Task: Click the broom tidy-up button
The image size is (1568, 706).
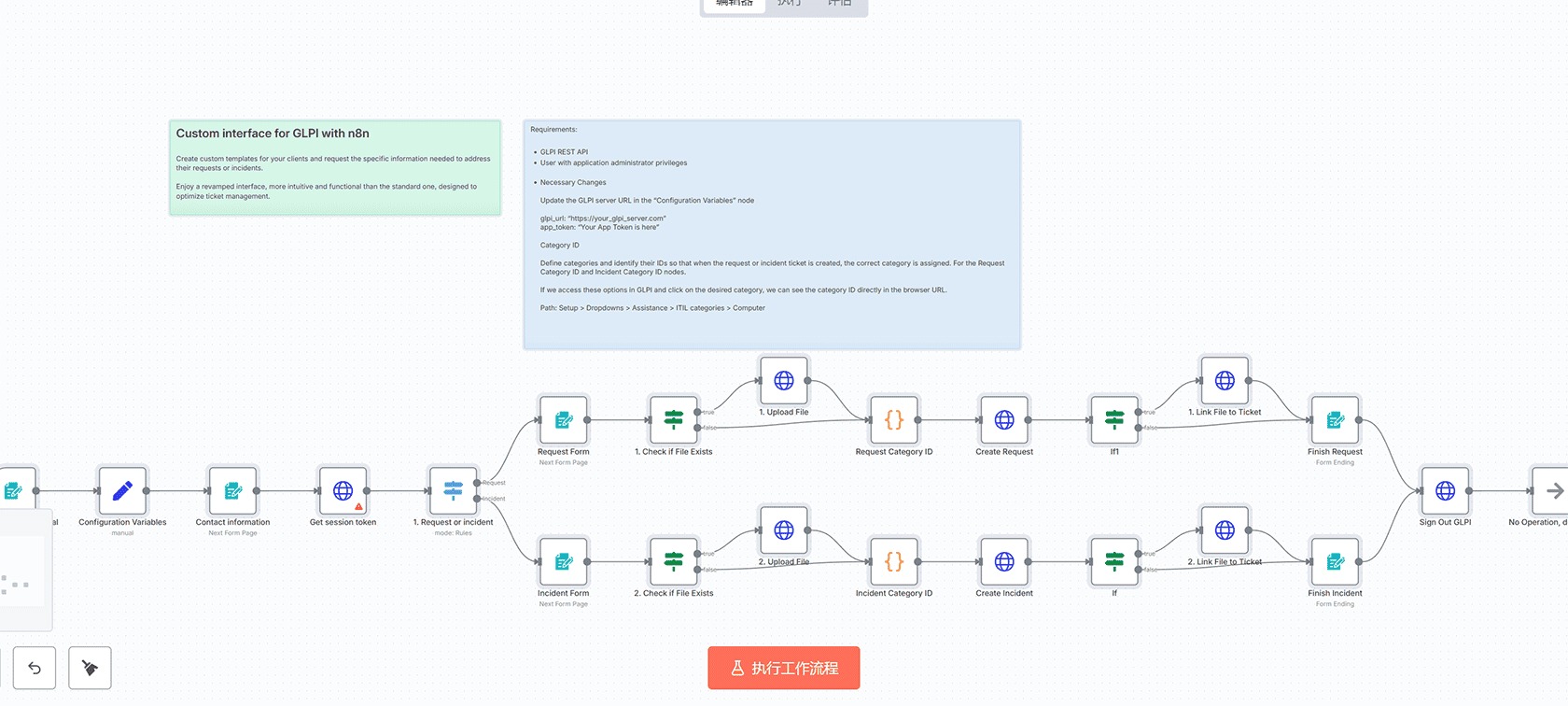Action: pyautogui.click(x=90, y=668)
